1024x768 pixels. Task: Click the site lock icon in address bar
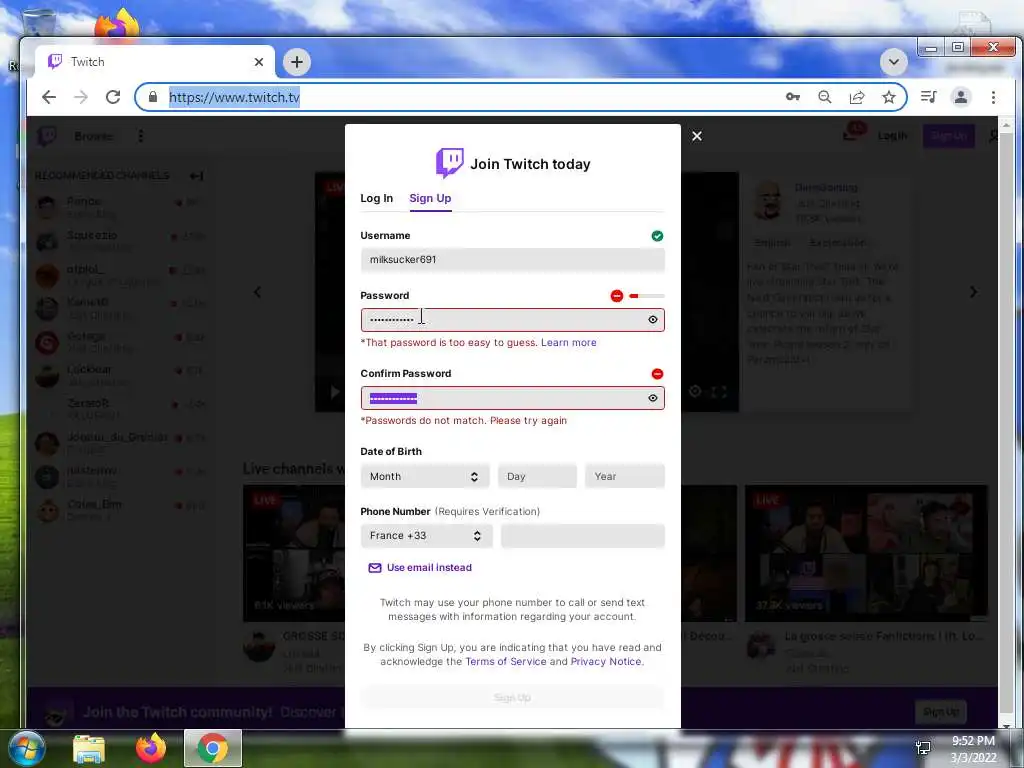pyautogui.click(x=153, y=97)
